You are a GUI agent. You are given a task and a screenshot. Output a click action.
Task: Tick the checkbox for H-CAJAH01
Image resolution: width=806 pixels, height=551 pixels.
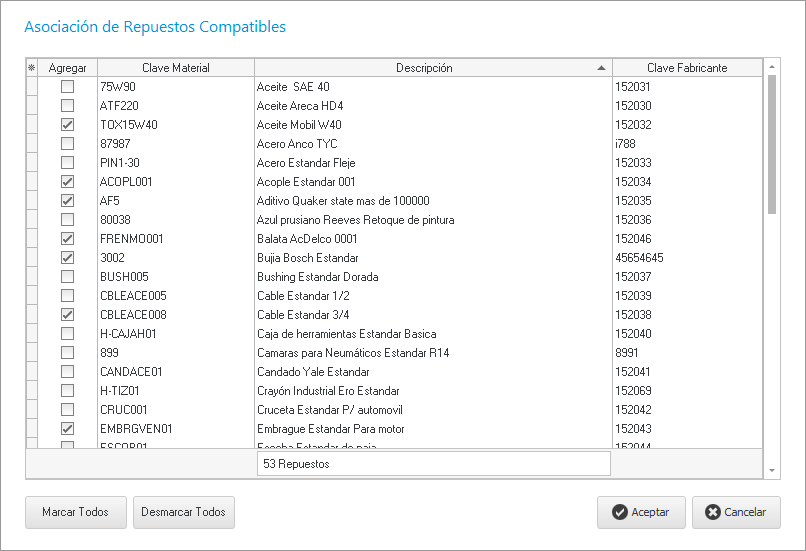(x=67, y=334)
